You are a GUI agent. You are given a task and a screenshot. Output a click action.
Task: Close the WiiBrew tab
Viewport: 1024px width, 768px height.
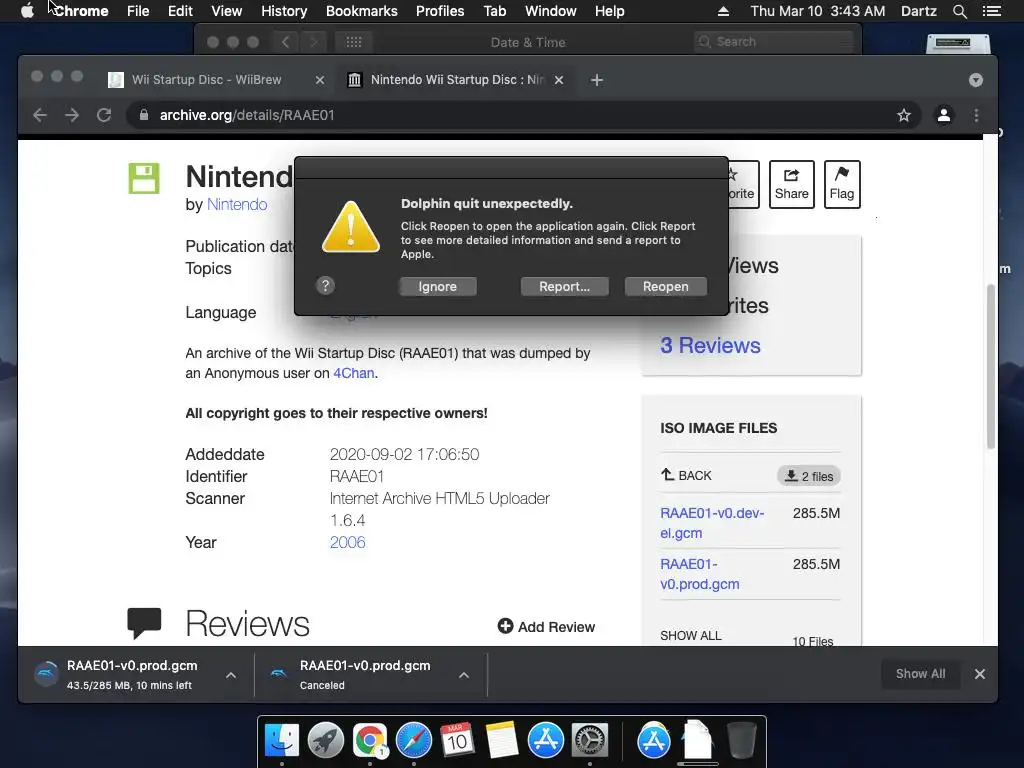click(x=319, y=80)
